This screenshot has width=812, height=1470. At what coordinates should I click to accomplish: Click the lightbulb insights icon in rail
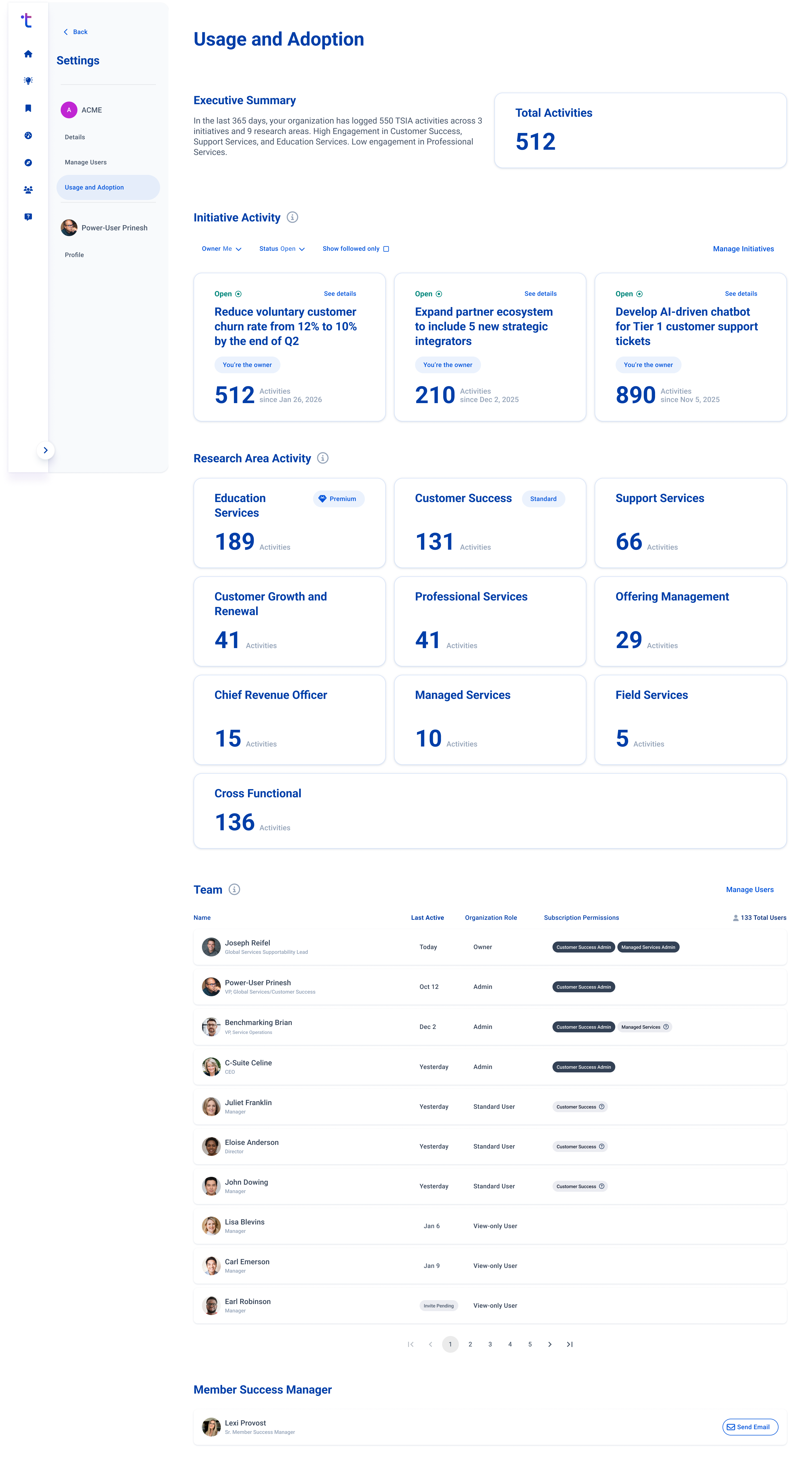pos(28,81)
